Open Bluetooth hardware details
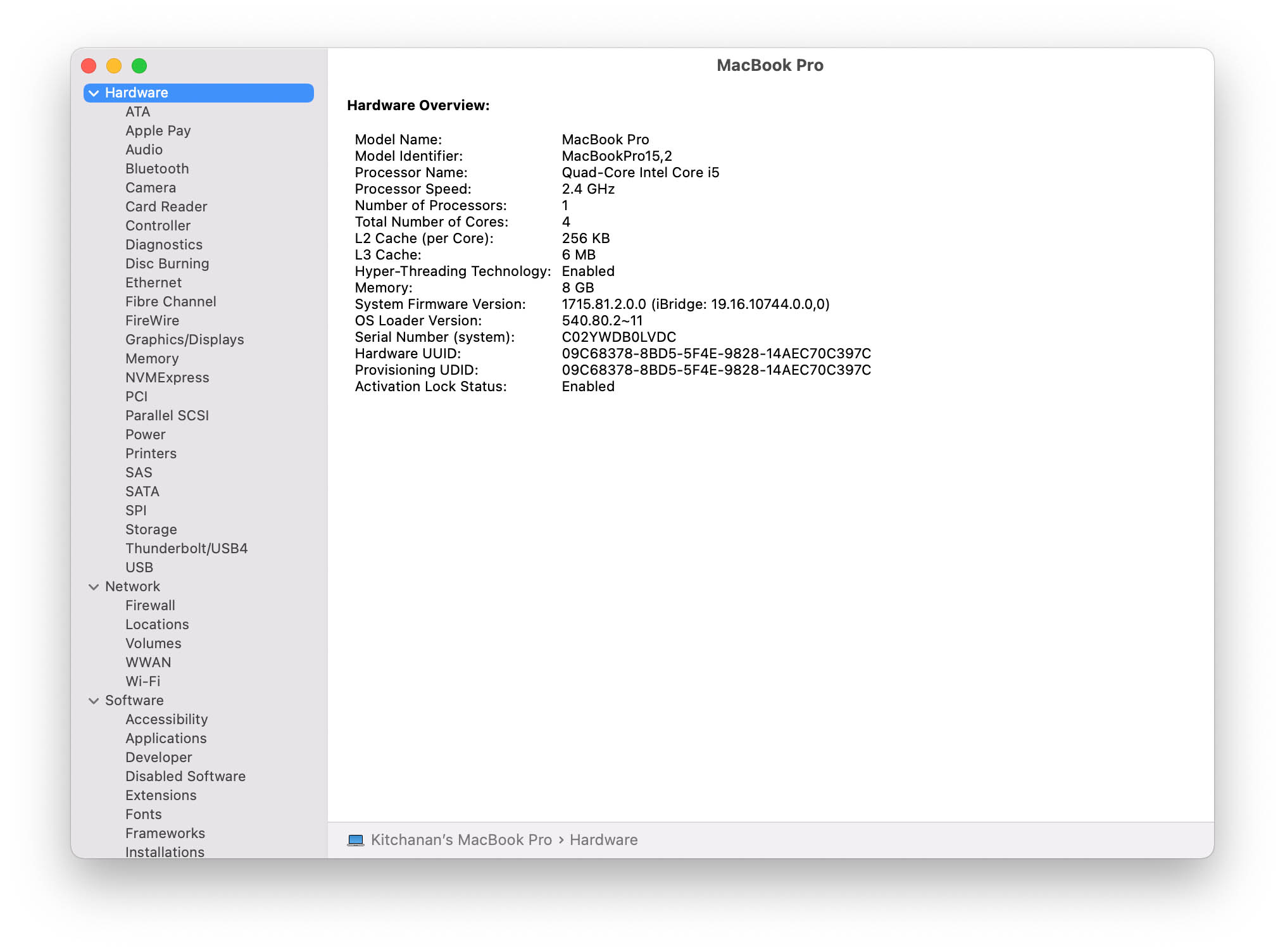The height and width of the screenshot is (952, 1285). [x=157, y=169]
